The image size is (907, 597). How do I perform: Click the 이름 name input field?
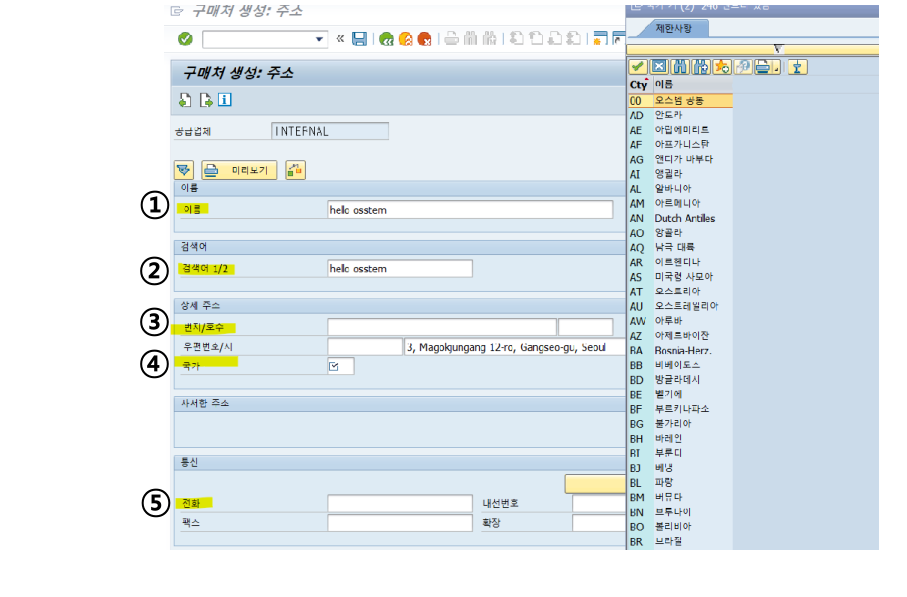pyautogui.click(x=470, y=210)
